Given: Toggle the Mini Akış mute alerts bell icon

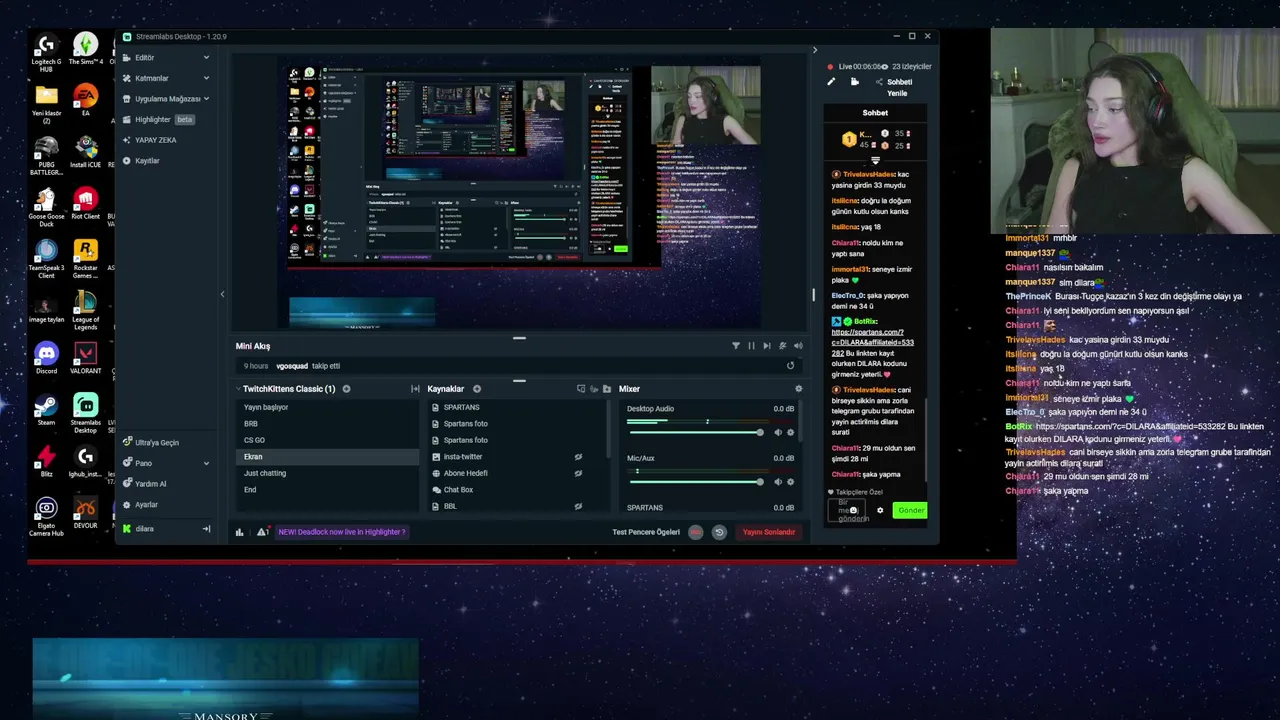Looking at the screenshot, I should point(782,346).
